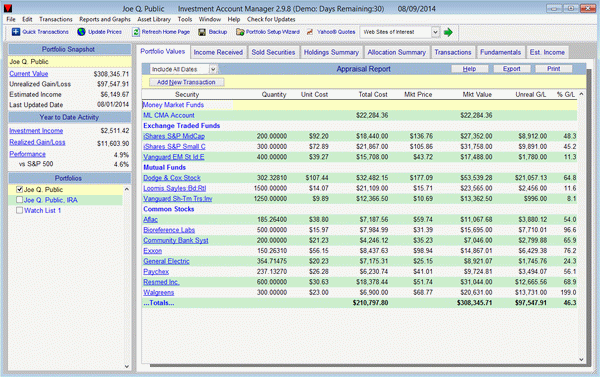Image resolution: width=600 pixels, height=377 pixels.
Task: Click the Export button
Action: pyautogui.click(x=511, y=69)
